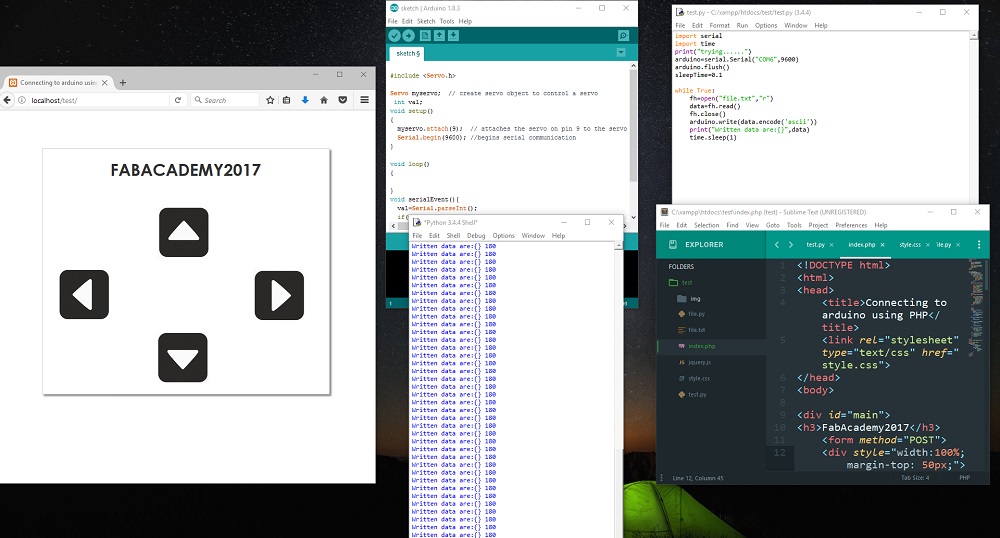Go back in the Firefox browser
The width and height of the screenshot is (1000, 538).
pos(8,100)
